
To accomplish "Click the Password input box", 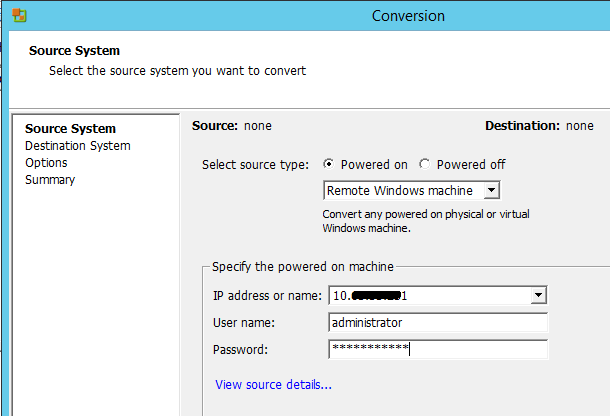I will (437, 349).
